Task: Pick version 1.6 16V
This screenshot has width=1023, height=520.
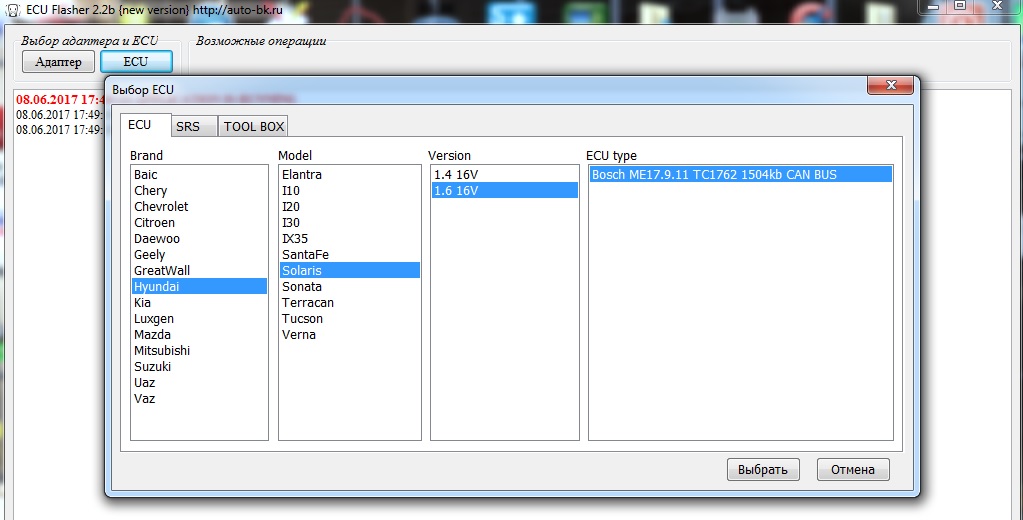Action: point(504,191)
